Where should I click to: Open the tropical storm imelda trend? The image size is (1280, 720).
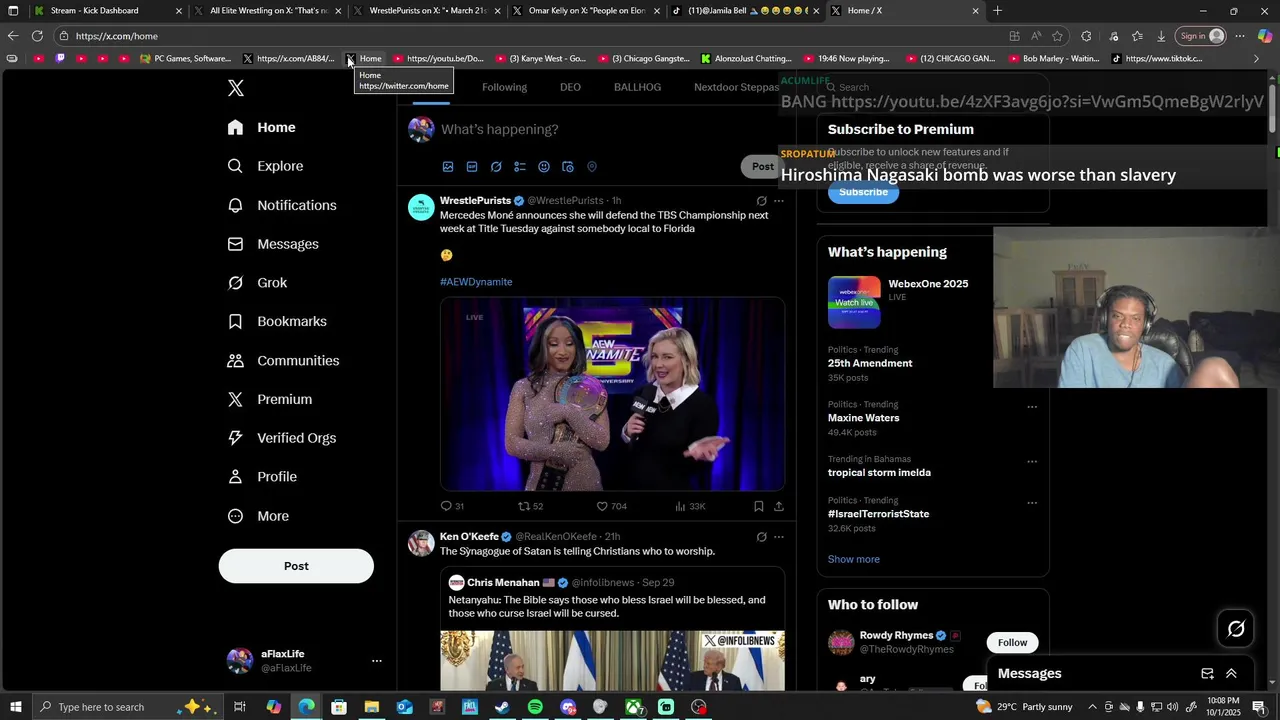coord(879,472)
